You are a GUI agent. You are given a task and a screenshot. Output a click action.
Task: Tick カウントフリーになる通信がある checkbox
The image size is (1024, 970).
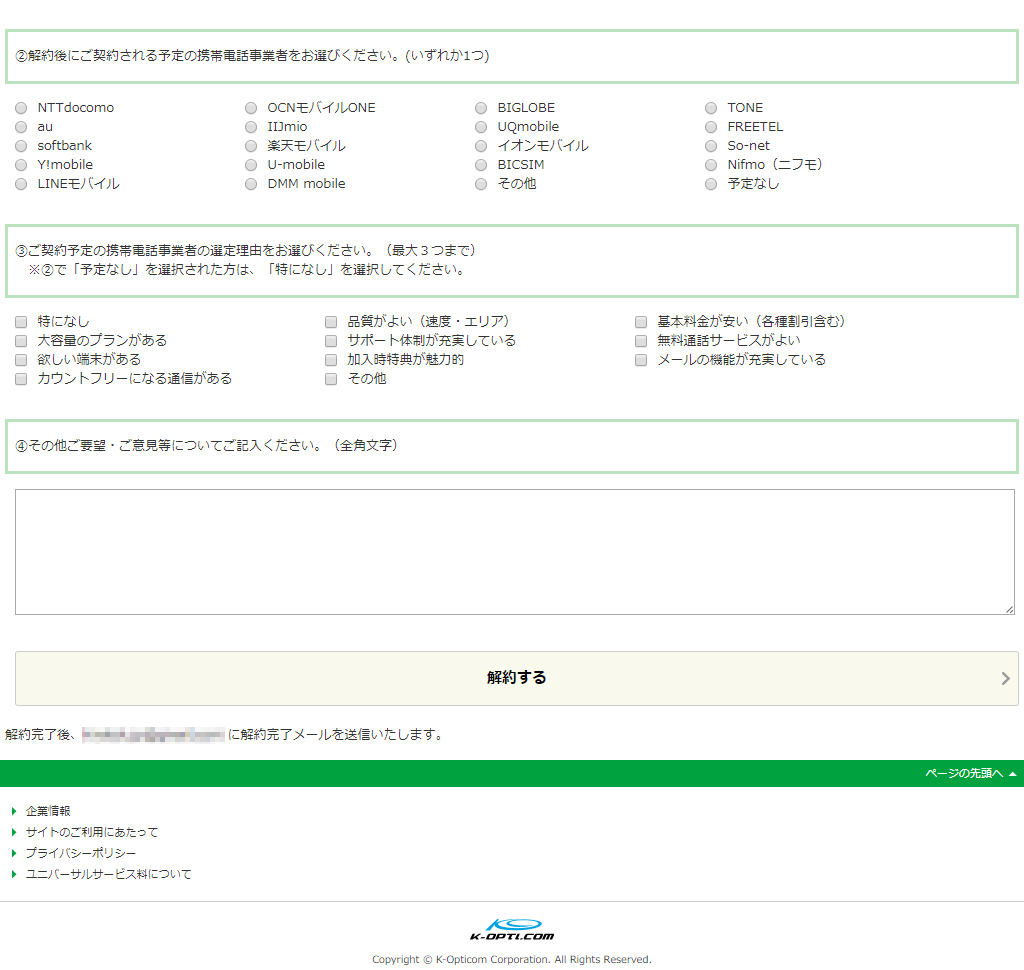tap(22, 379)
